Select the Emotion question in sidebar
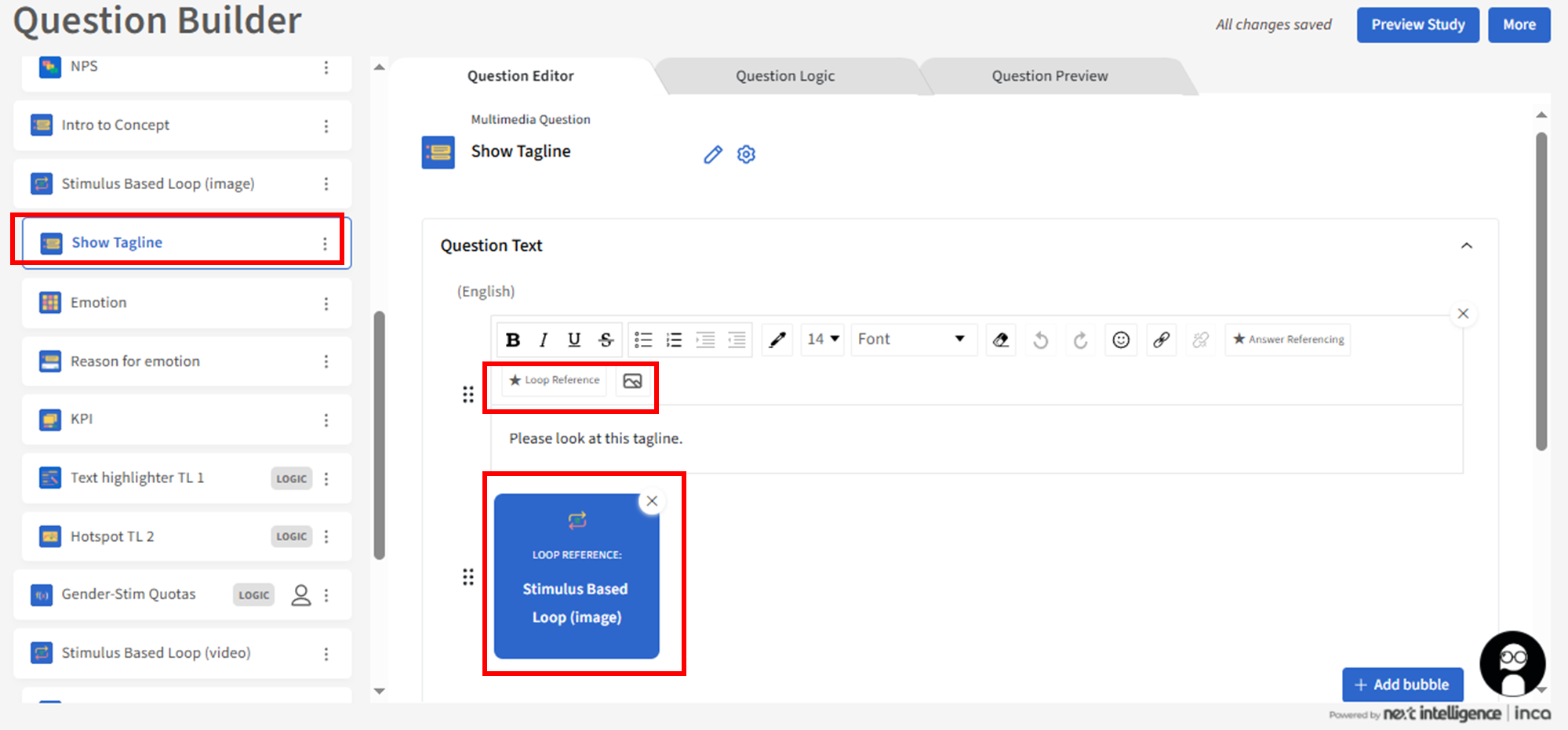Image resolution: width=1568 pixels, height=730 pixels. pos(99,303)
